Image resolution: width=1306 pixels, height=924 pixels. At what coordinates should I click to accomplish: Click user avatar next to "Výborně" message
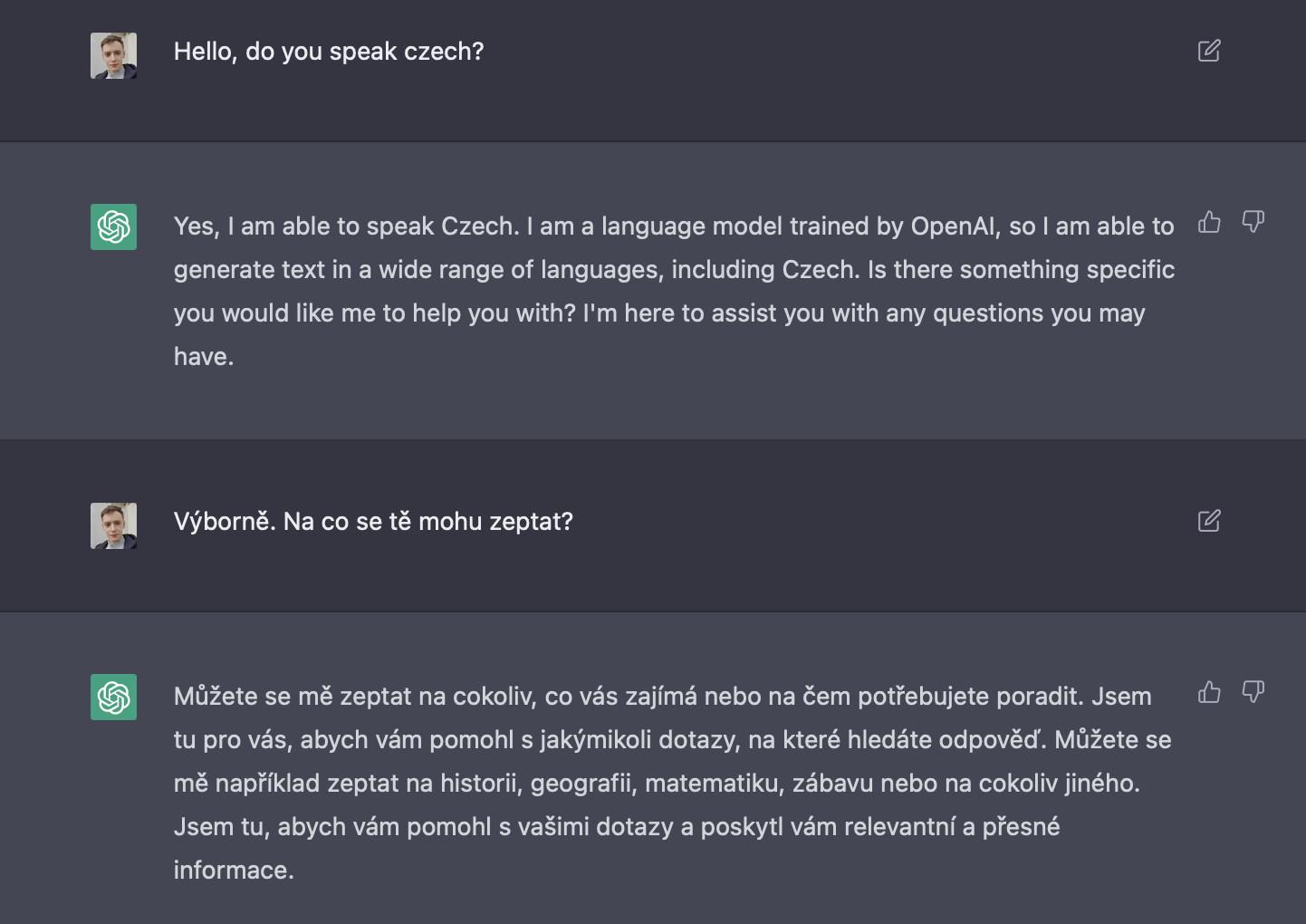tap(113, 525)
